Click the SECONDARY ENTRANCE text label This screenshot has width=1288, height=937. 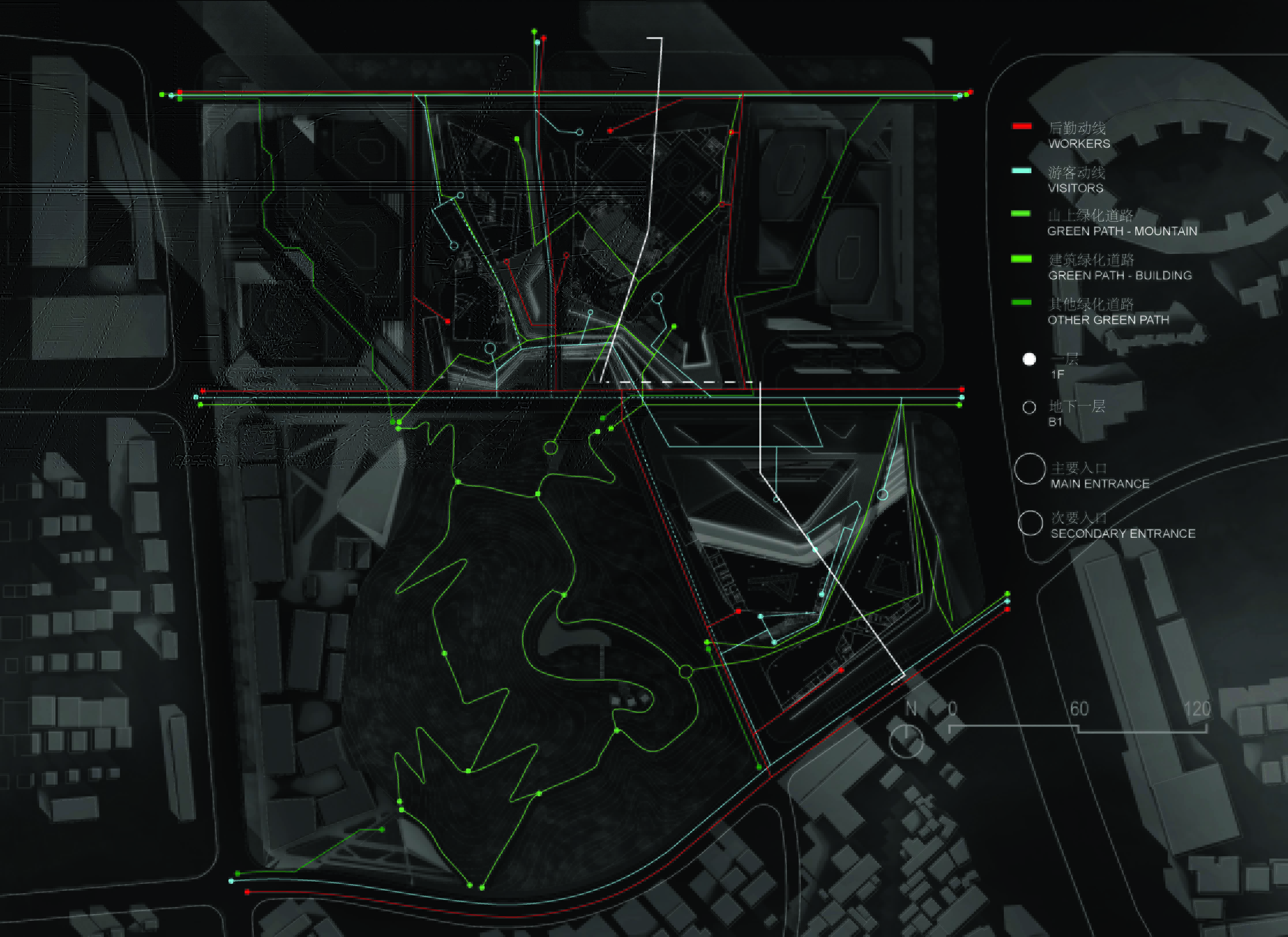pyautogui.click(x=1123, y=533)
